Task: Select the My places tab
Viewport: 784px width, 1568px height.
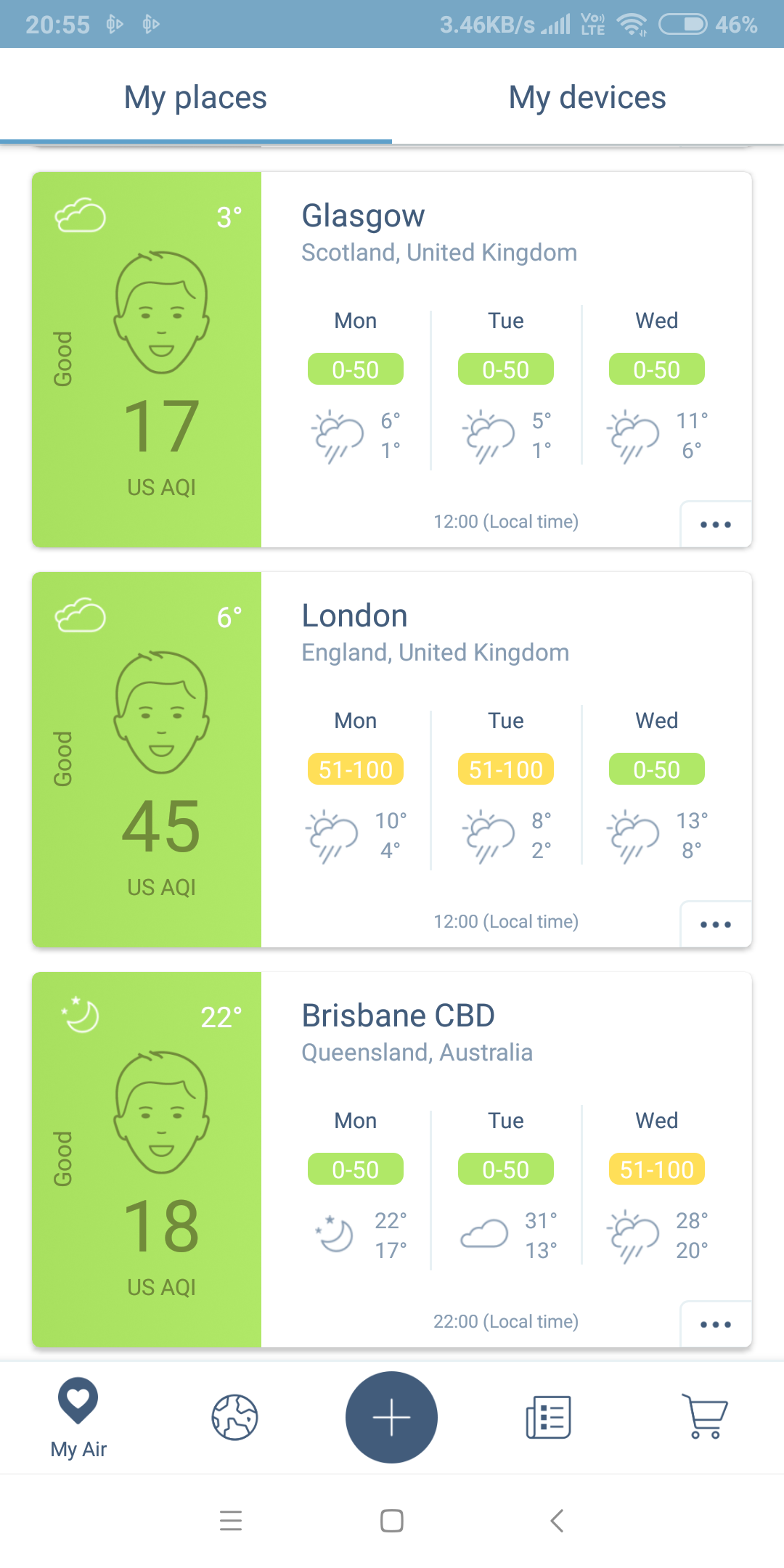Action: click(195, 97)
